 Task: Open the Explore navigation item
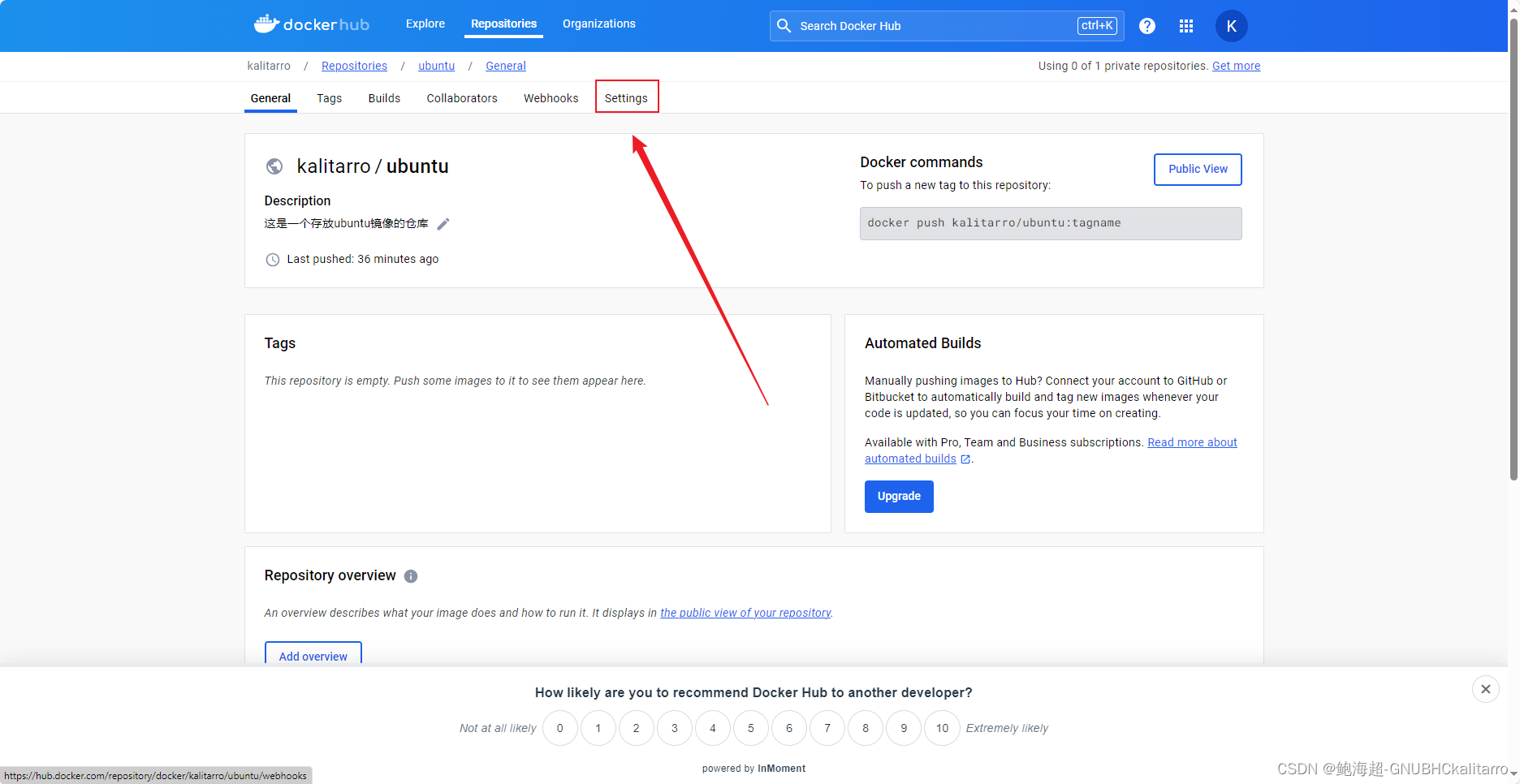tap(425, 24)
